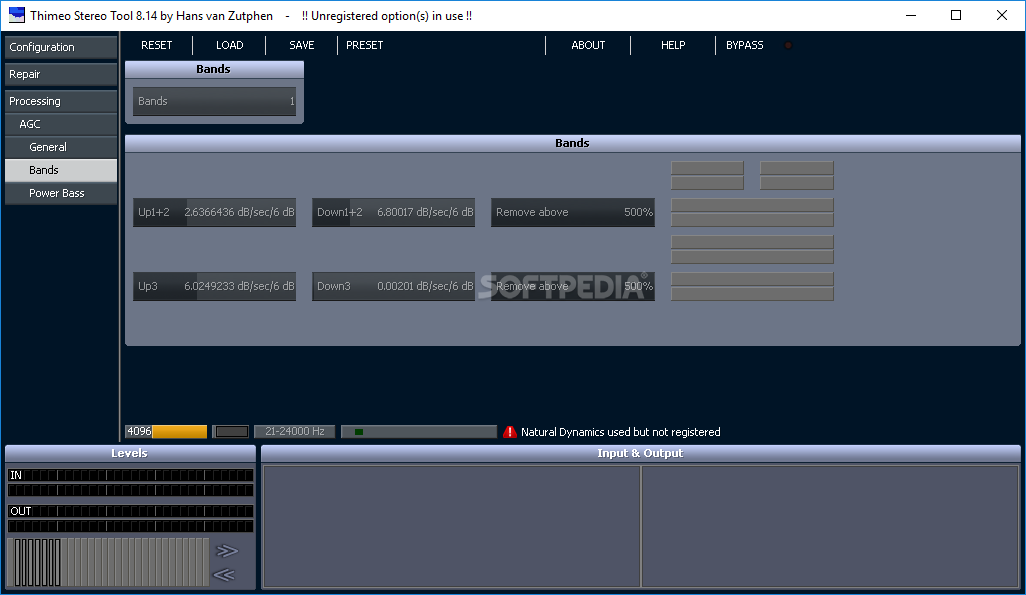Adjust the Down3 speed slider

(x=393, y=286)
